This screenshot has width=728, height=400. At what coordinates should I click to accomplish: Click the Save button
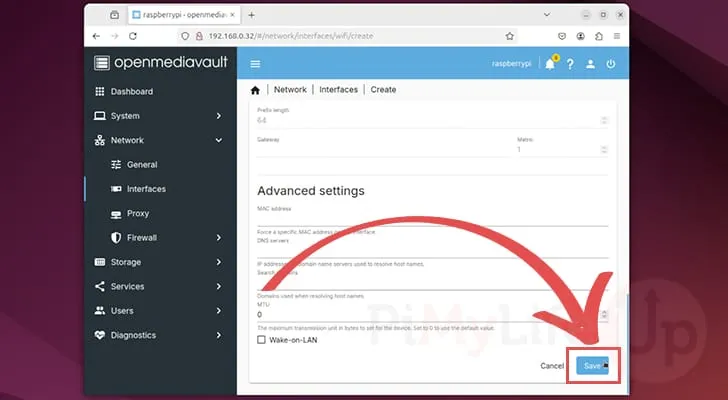pos(593,366)
